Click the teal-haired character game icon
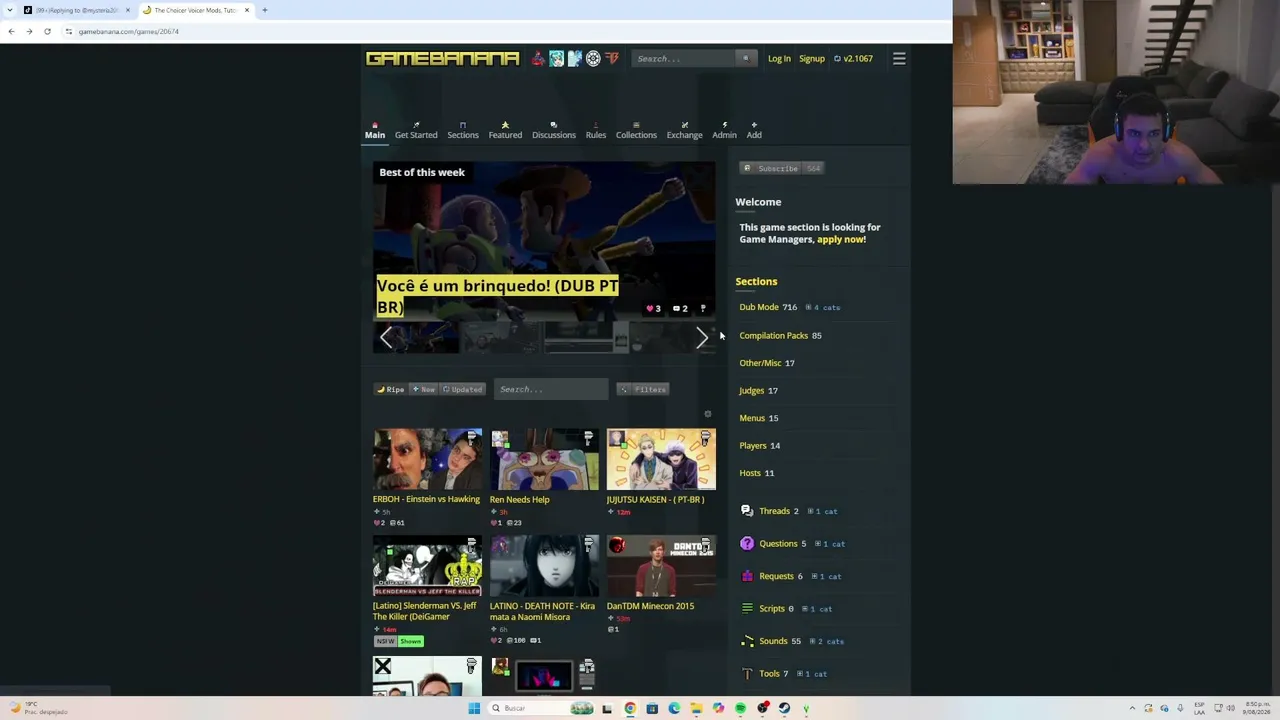The image size is (1280, 720). click(556, 59)
